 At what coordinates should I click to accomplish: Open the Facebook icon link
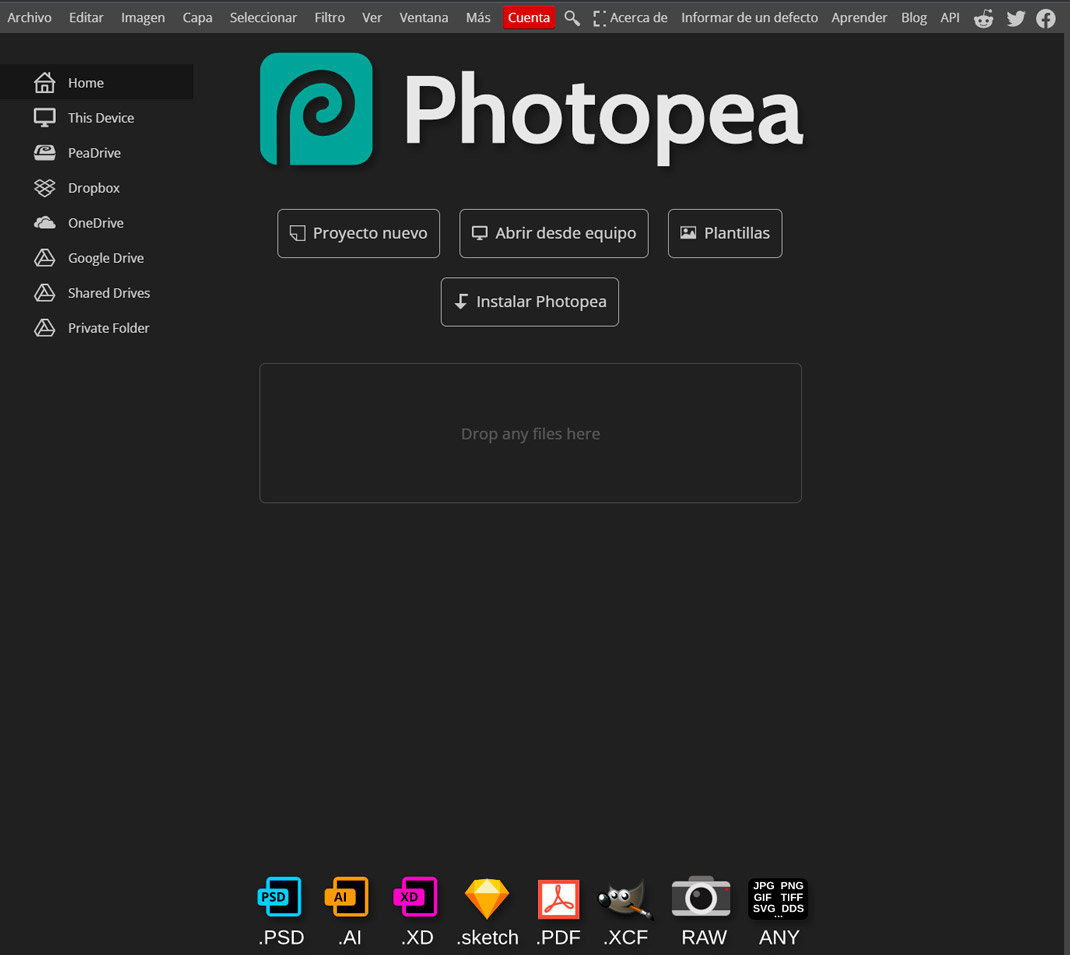tap(1045, 18)
